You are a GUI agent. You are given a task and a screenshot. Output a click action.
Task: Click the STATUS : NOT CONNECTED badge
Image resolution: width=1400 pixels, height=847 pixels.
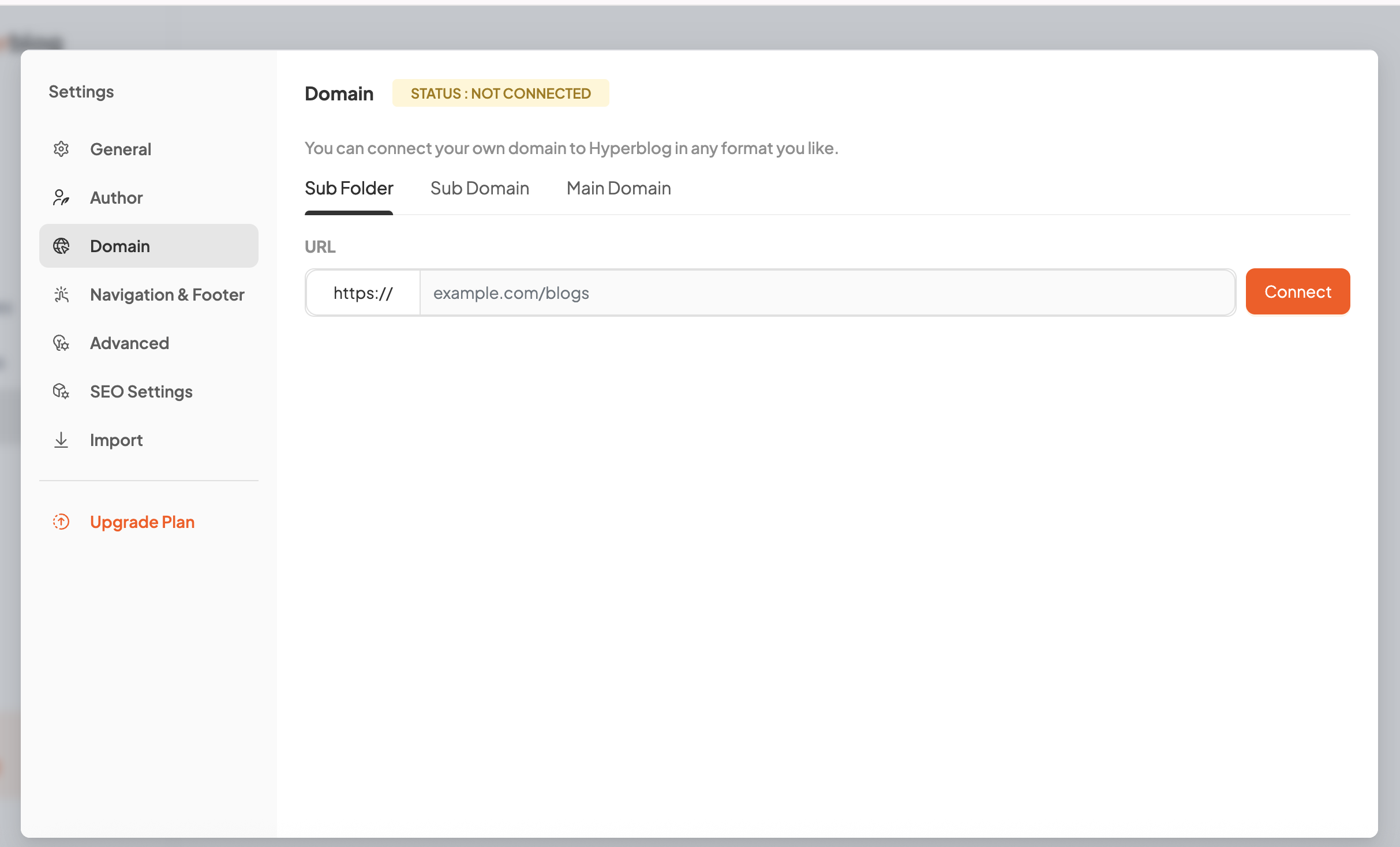[500, 93]
